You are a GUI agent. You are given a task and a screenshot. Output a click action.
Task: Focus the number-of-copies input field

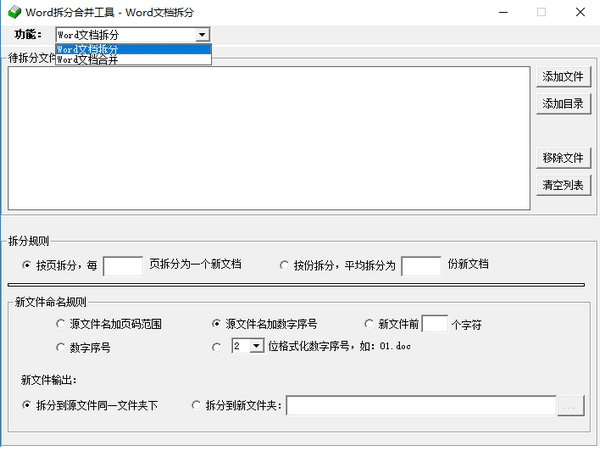tap(421, 266)
